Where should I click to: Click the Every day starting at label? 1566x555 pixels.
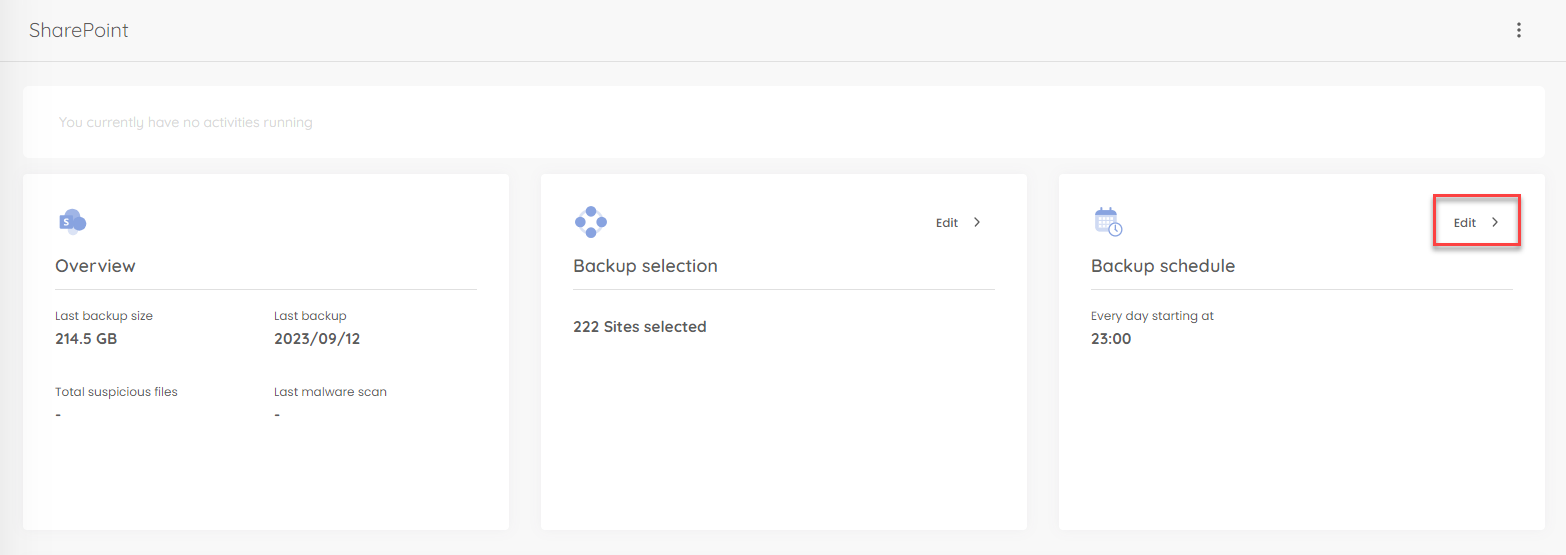tap(1152, 316)
